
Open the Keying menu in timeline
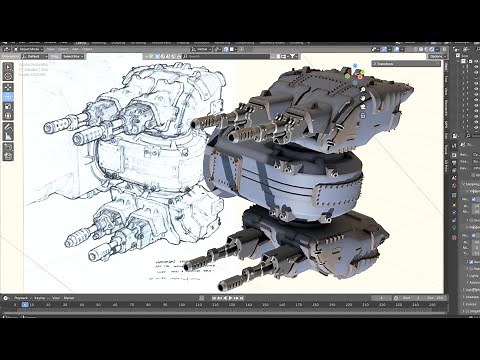tap(41, 298)
